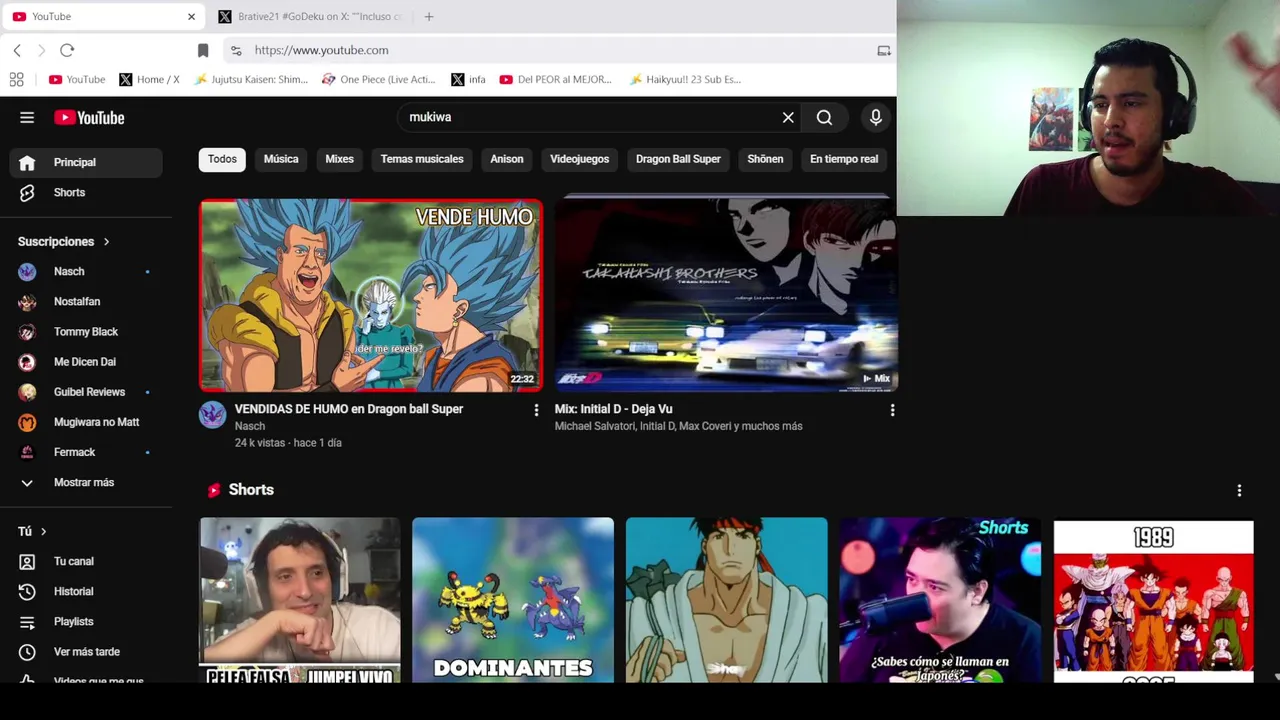Select the Videojuegos filter chip

579,159
